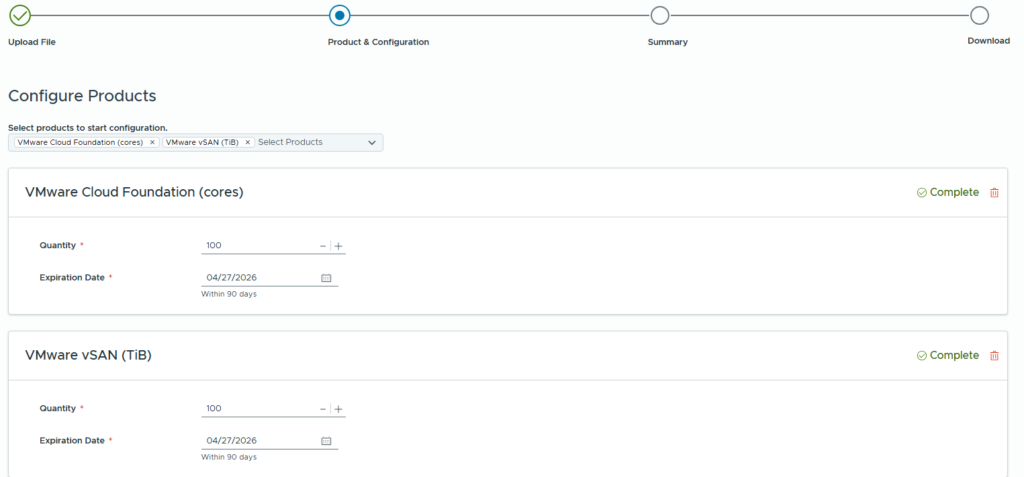The height and width of the screenshot is (477, 1024).
Task: Jump to the Summary step circle
Action: [659, 15]
